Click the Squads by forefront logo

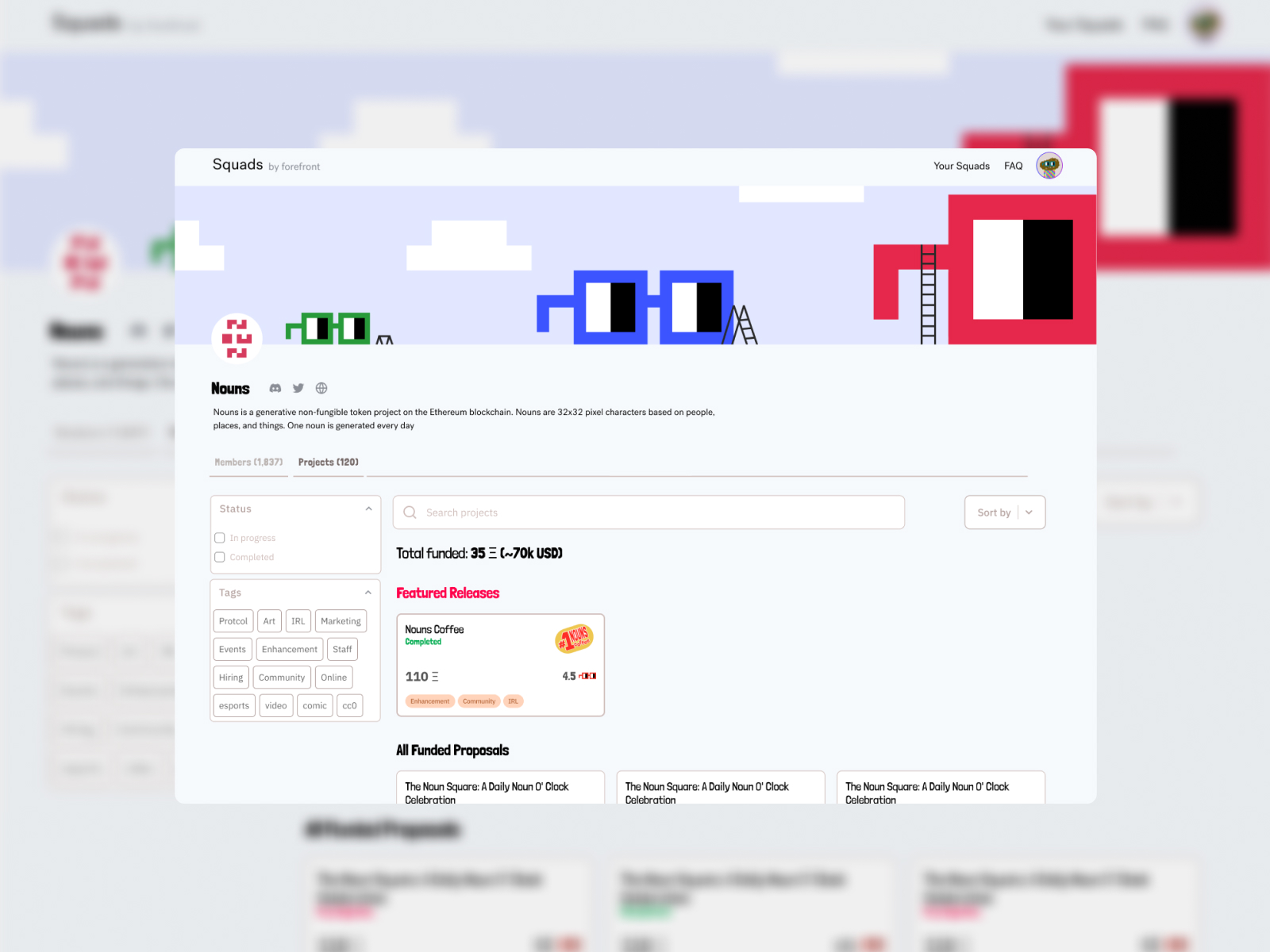(x=266, y=165)
